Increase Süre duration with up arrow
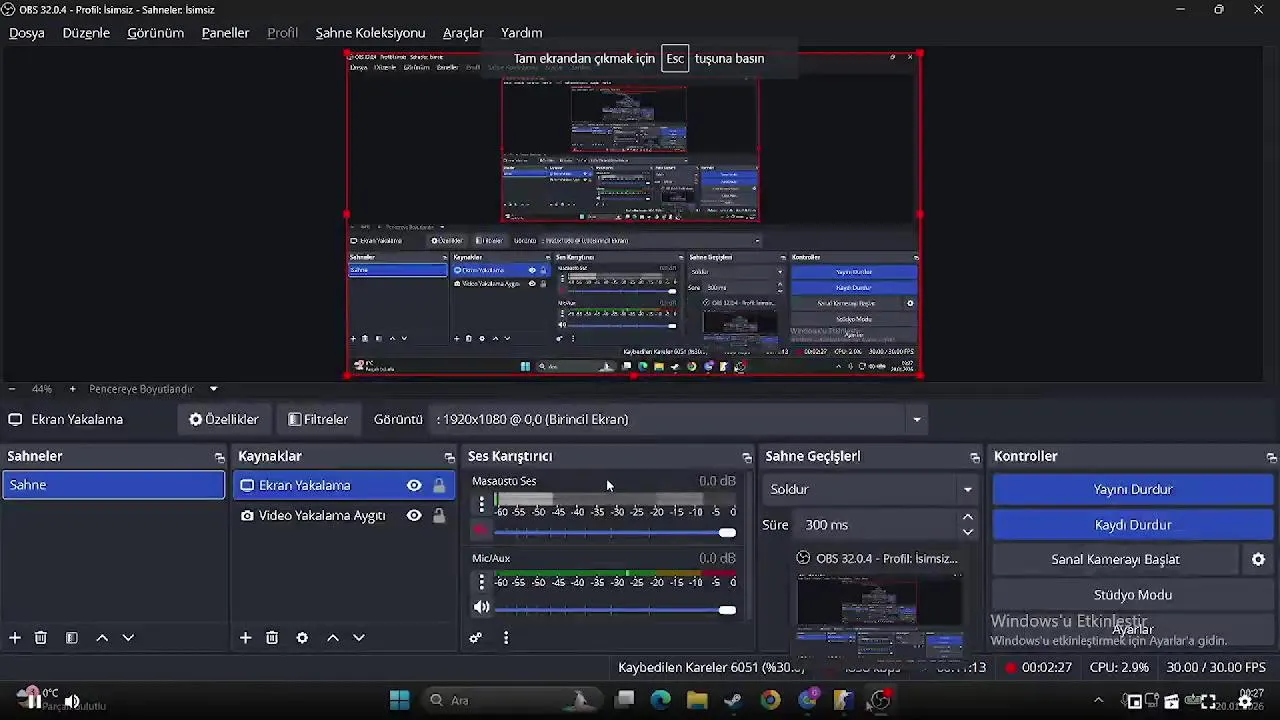Screen dimensions: 1280x720 (x=967, y=518)
